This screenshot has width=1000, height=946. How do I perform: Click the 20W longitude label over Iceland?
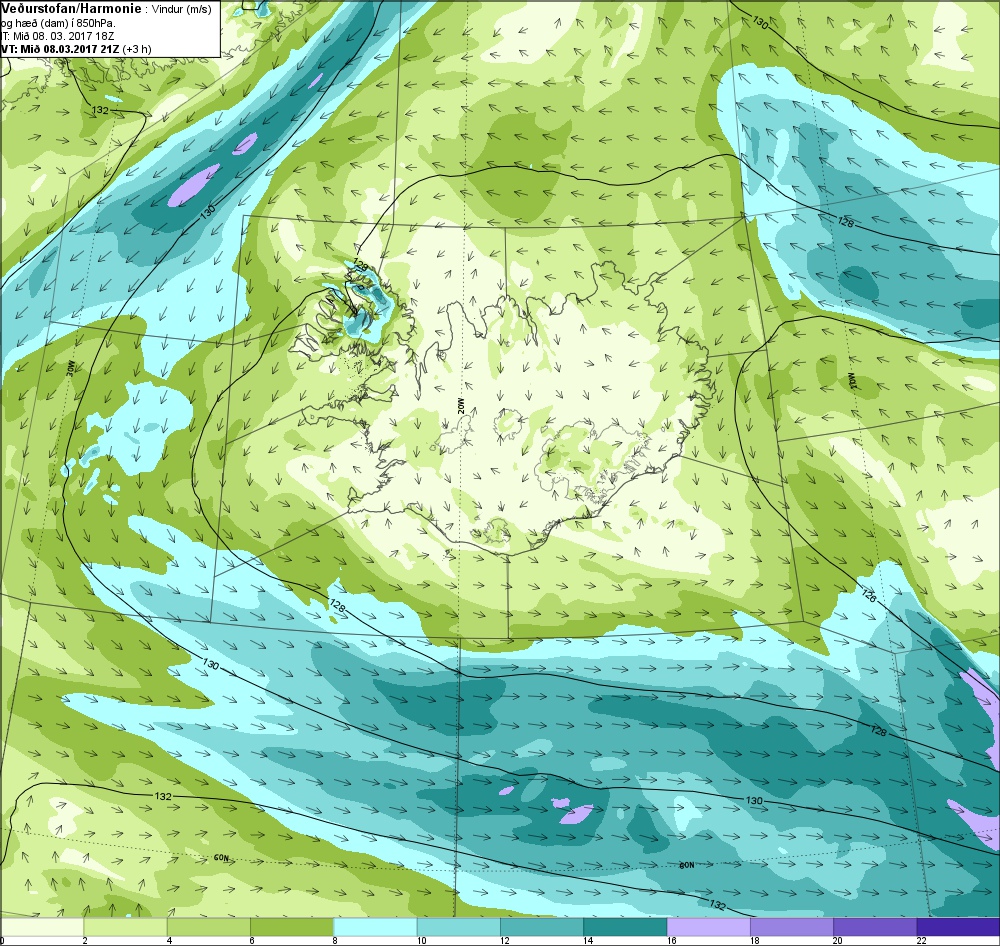pyautogui.click(x=462, y=406)
